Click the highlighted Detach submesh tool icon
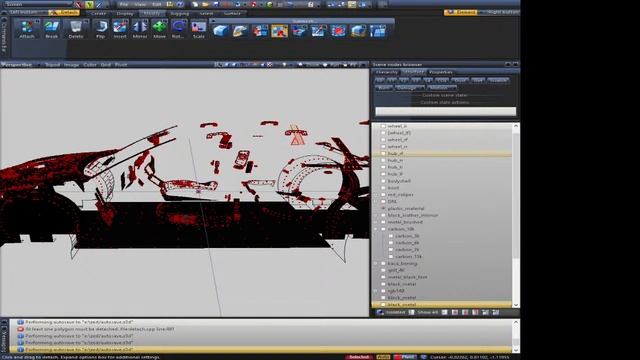 280,31
